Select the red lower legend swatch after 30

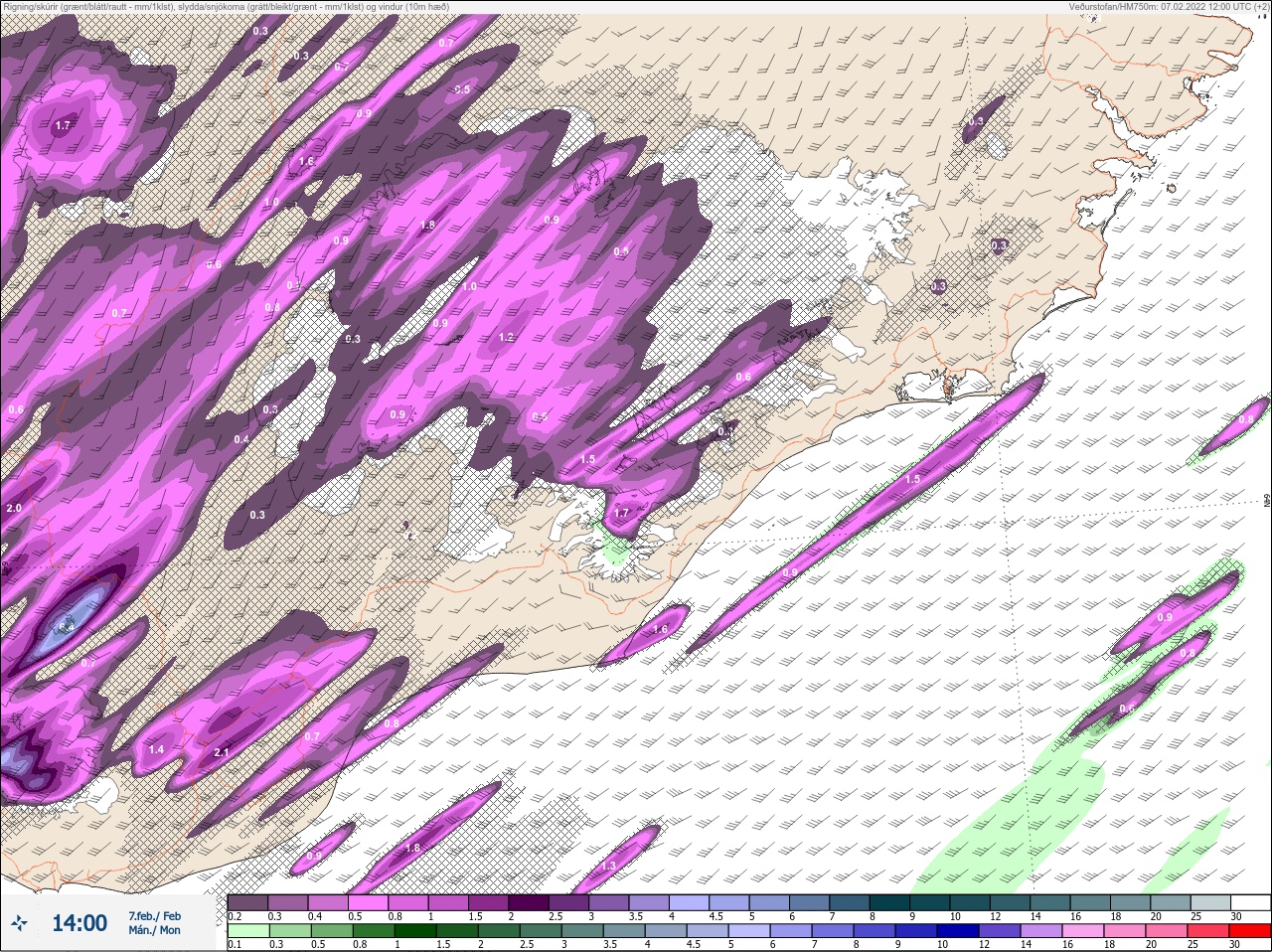pyautogui.click(x=1251, y=931)
